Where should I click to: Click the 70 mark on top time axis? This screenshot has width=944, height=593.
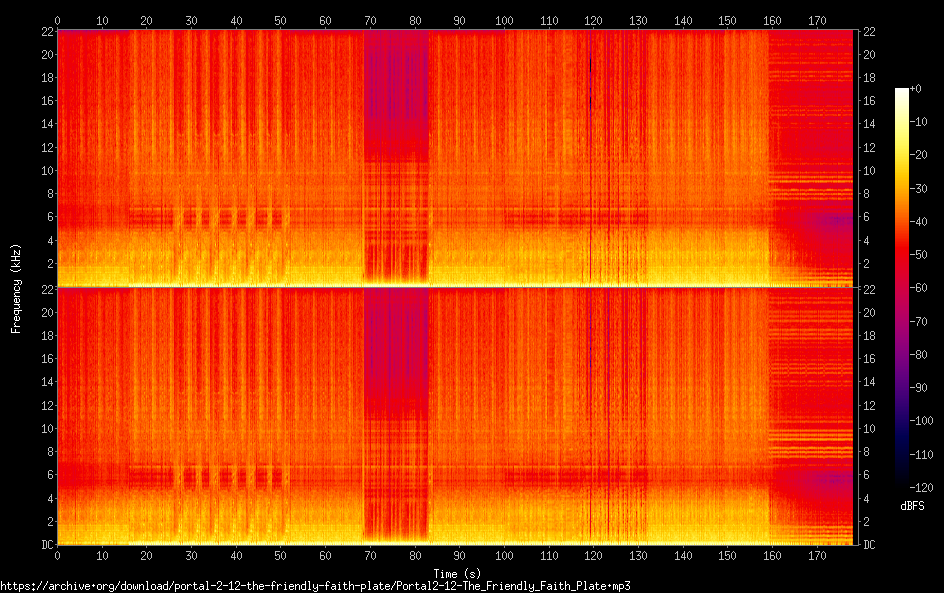pos(370,20)
